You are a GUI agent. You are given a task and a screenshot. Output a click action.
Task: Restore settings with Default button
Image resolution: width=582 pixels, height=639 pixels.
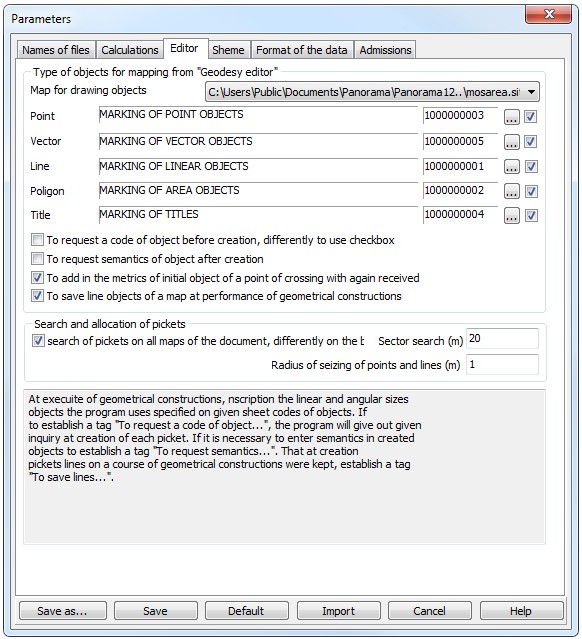click(246, 611)
